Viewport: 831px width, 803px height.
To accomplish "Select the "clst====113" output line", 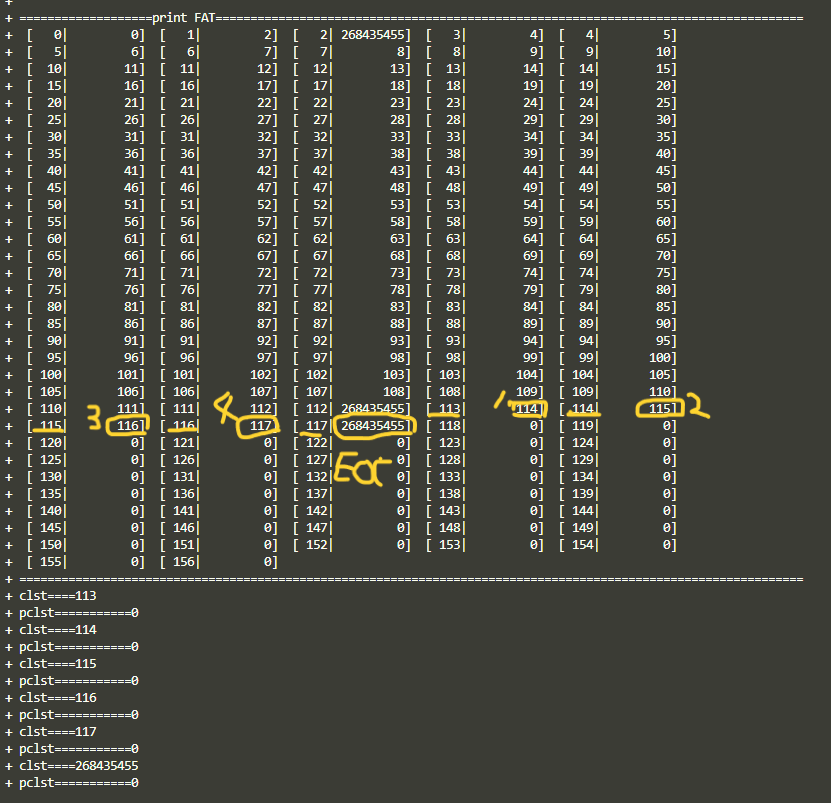I will [x=58, y=595].
